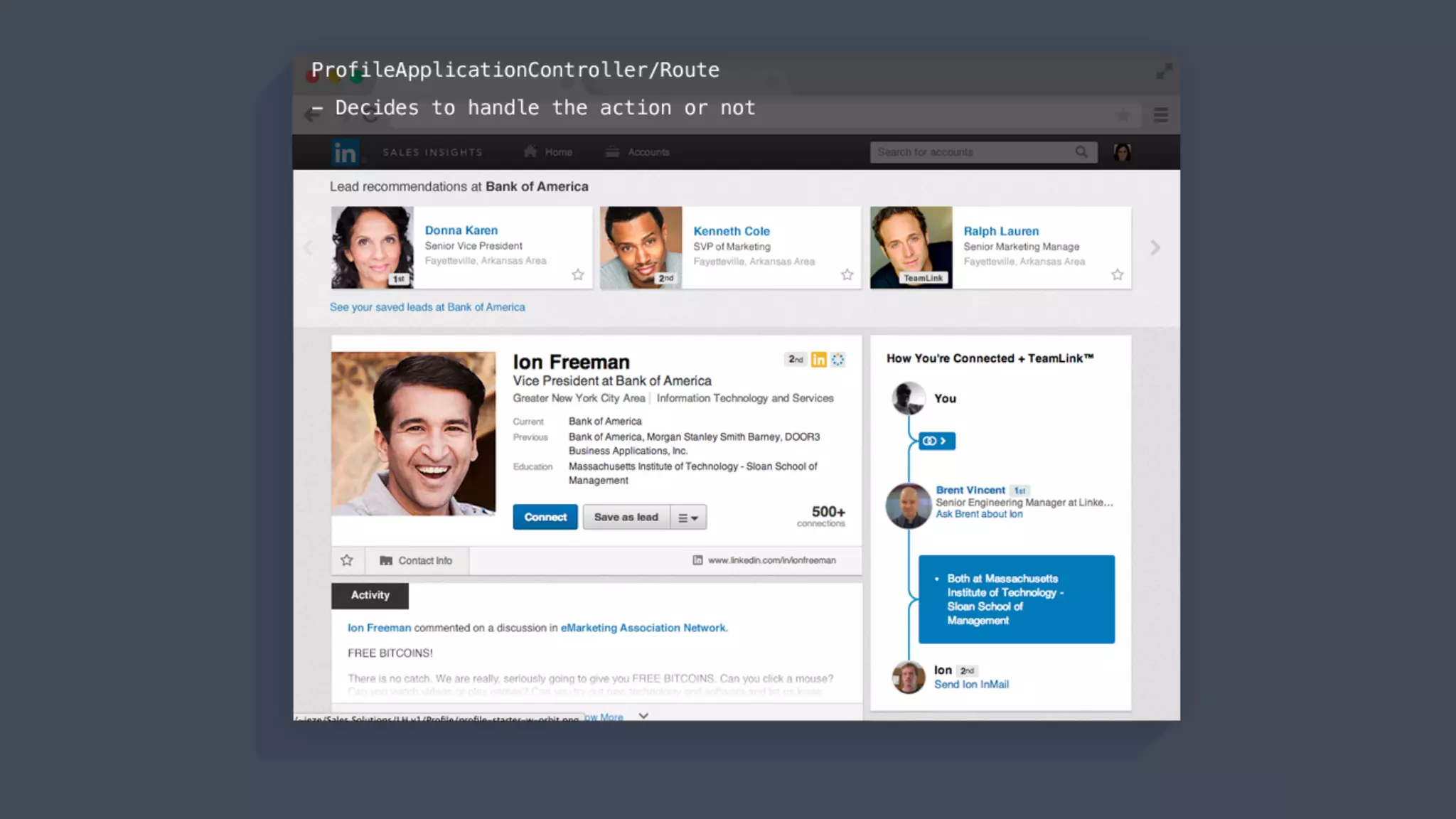The height and width of the screenshot is (819, 1456).
Task: Click the mutual connections icon under You
Action: 936,441
